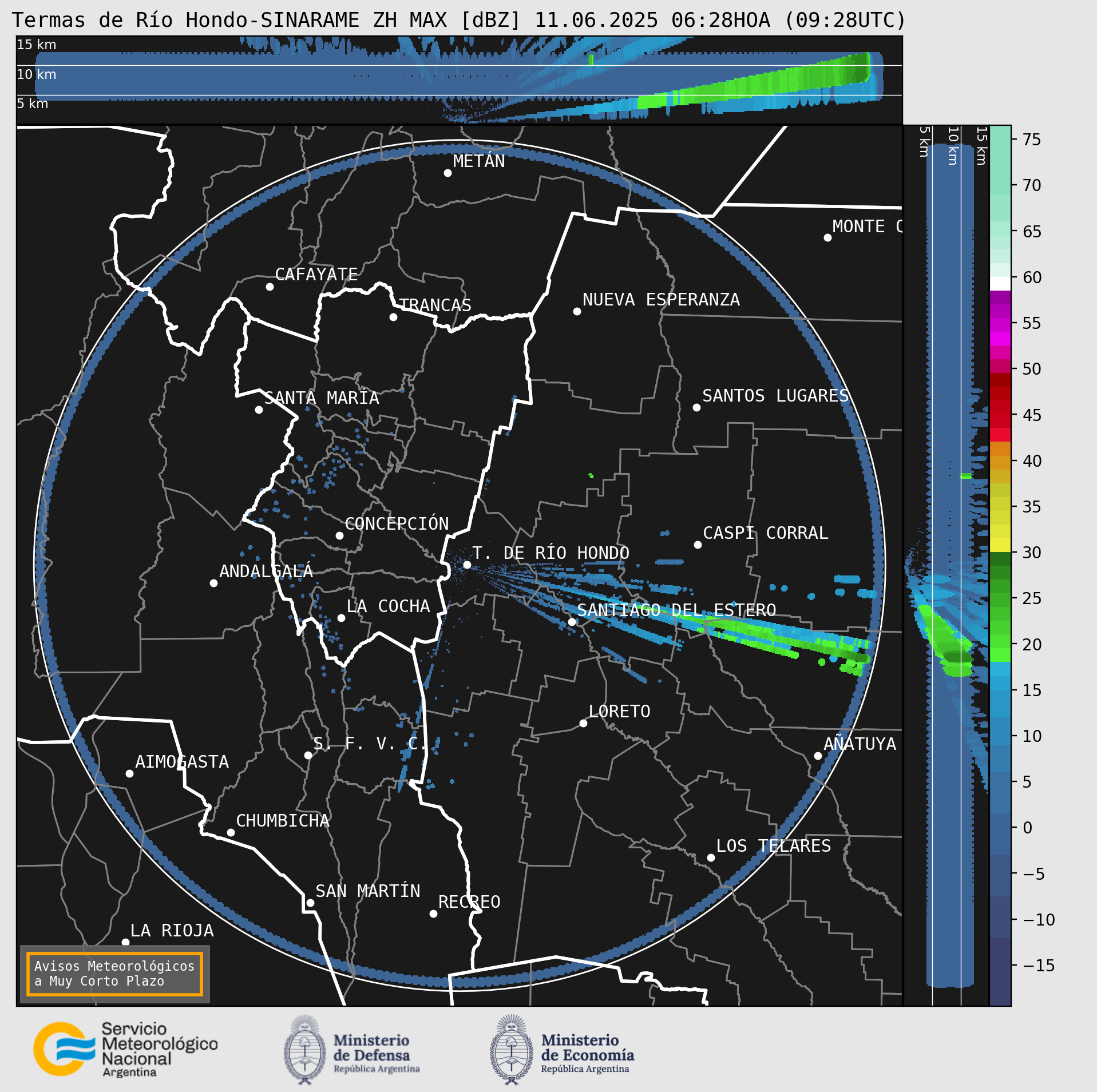Viewport: 1097px width, 1092px height.
Task: Click the LOS TELARES marker dot
Action: click(x=711, y=857)
